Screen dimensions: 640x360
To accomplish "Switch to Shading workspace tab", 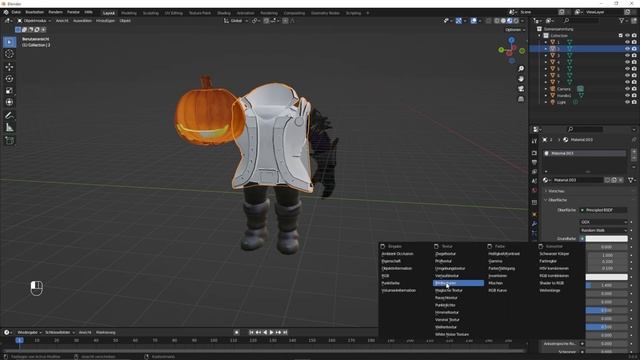I will (224, 13).
